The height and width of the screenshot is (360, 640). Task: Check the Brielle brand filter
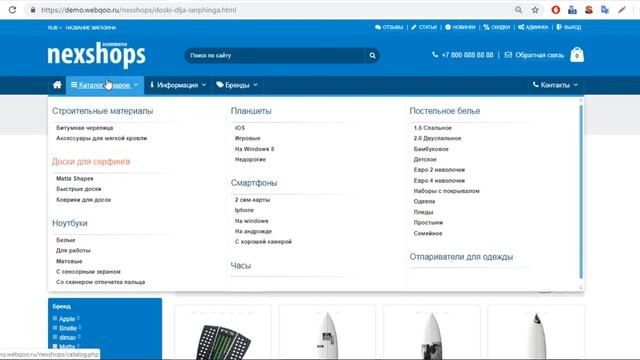pyautogui.click(x=55, y=328)
